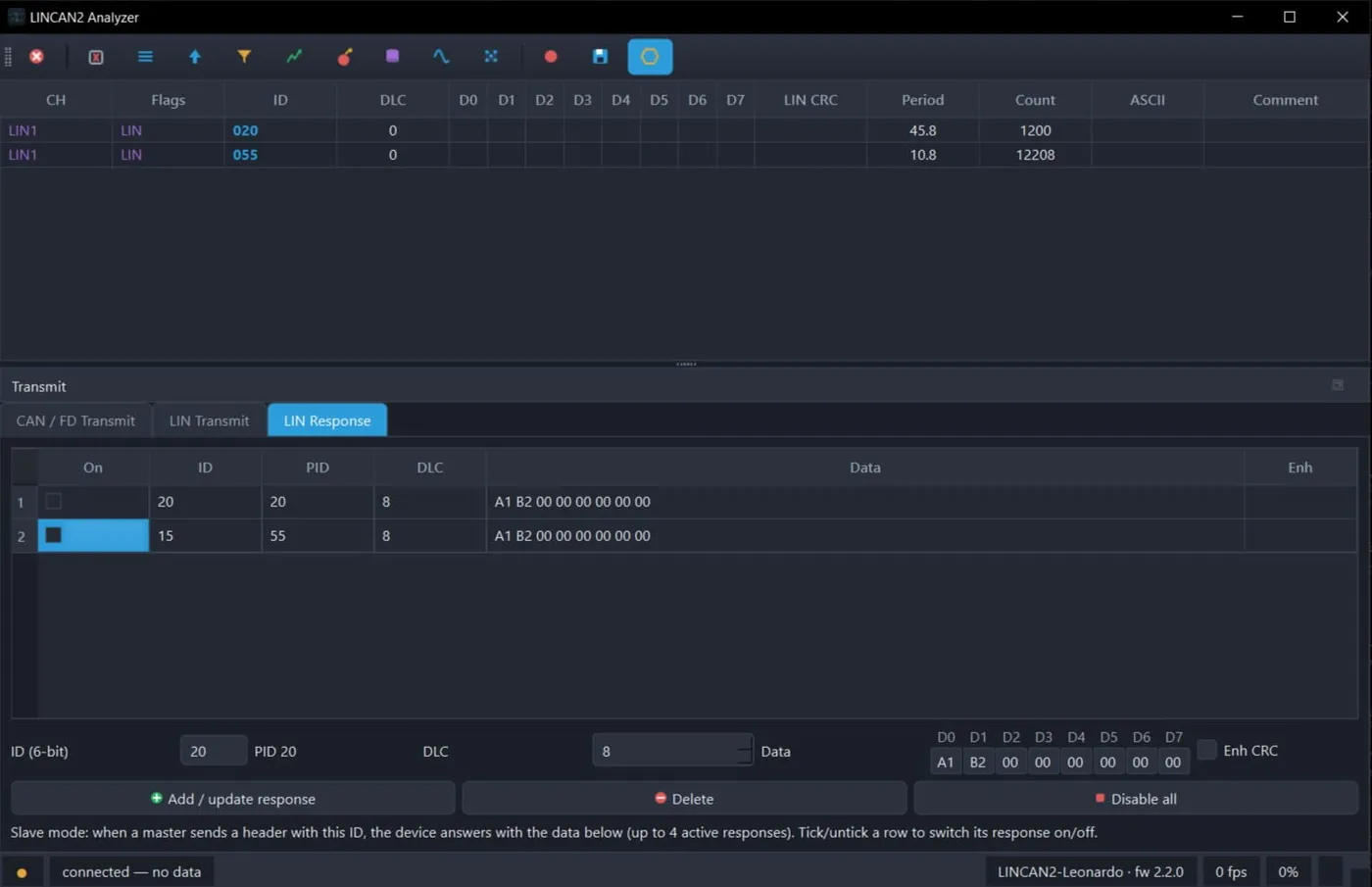Click the Data cell of response row 2
Viewport: 1372px width, 887px height.
click(865, 536)
